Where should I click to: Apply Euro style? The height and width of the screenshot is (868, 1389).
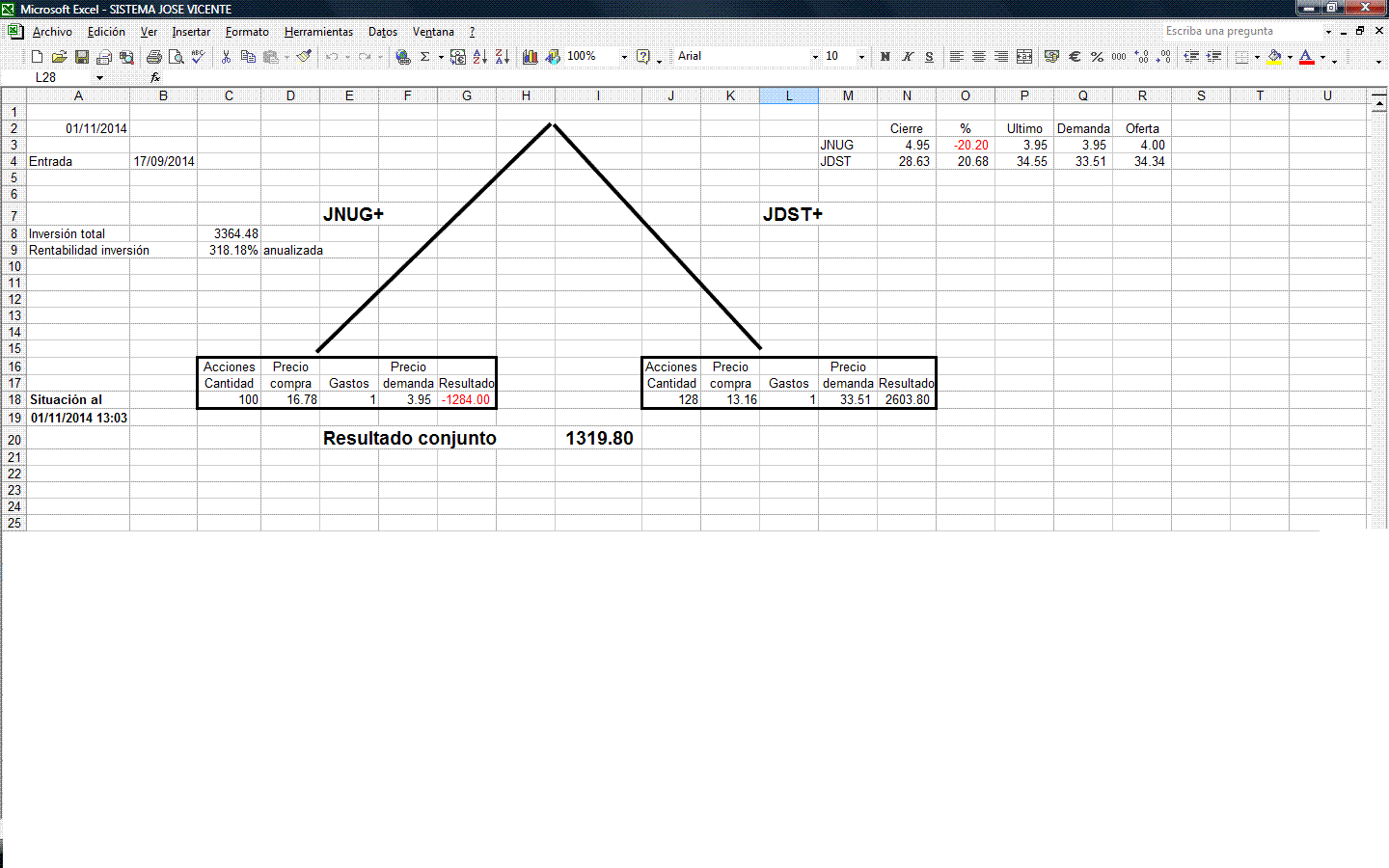coord(1075,57)
